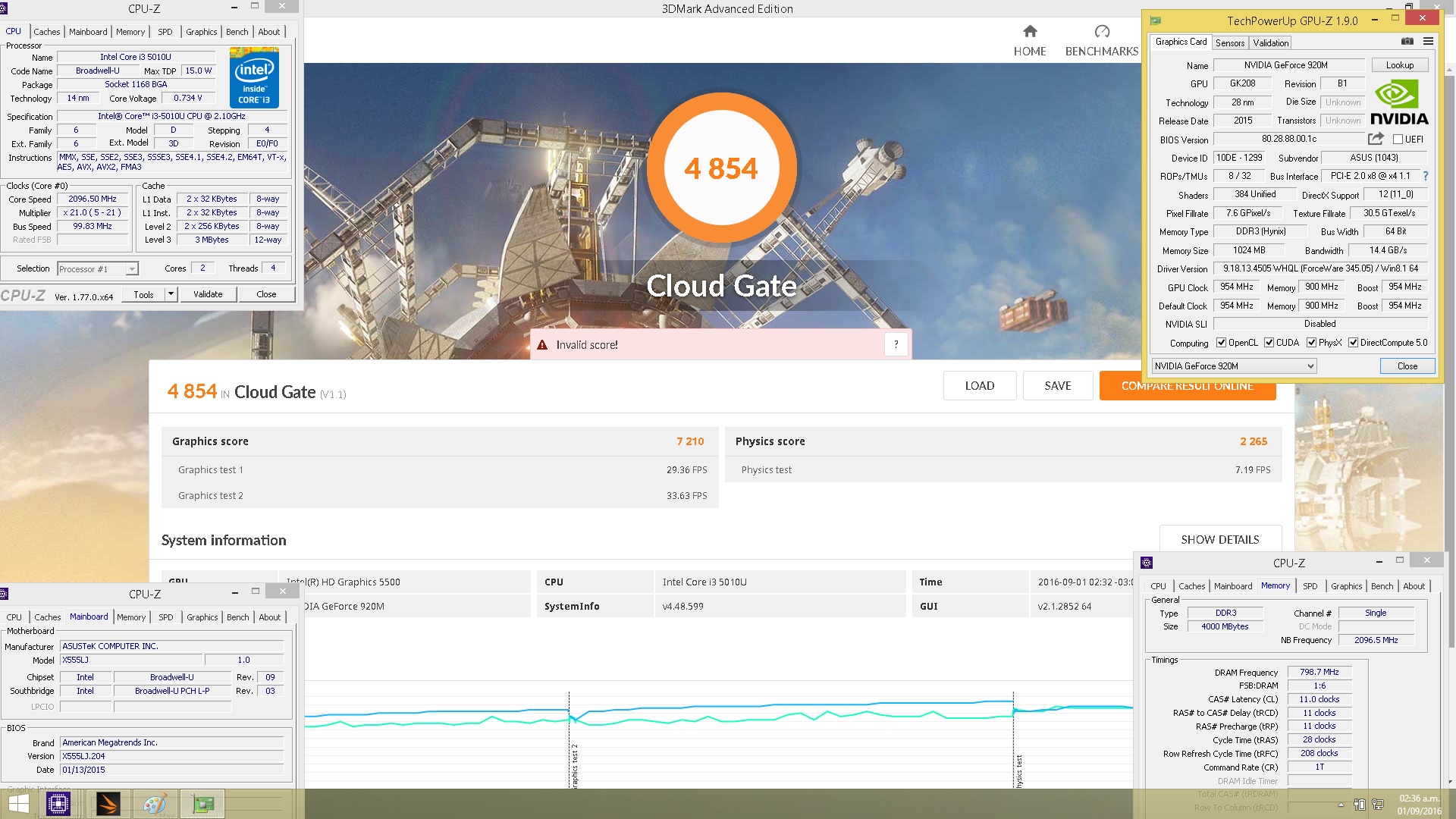Toggle the DirectCompute 5.0 checkbox

(x=1353, y=343)
